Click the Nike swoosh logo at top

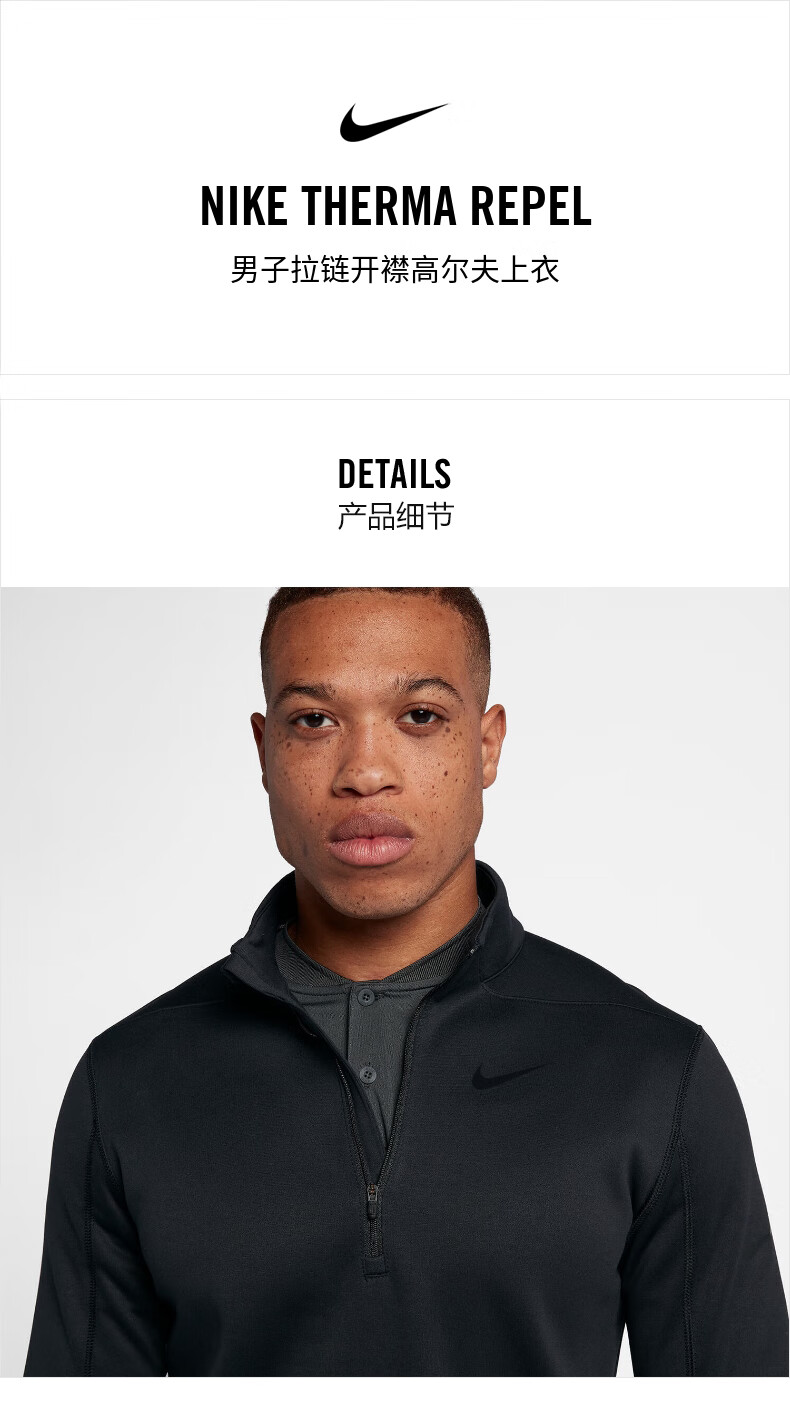pyautogui.click(x=394, y=122)
